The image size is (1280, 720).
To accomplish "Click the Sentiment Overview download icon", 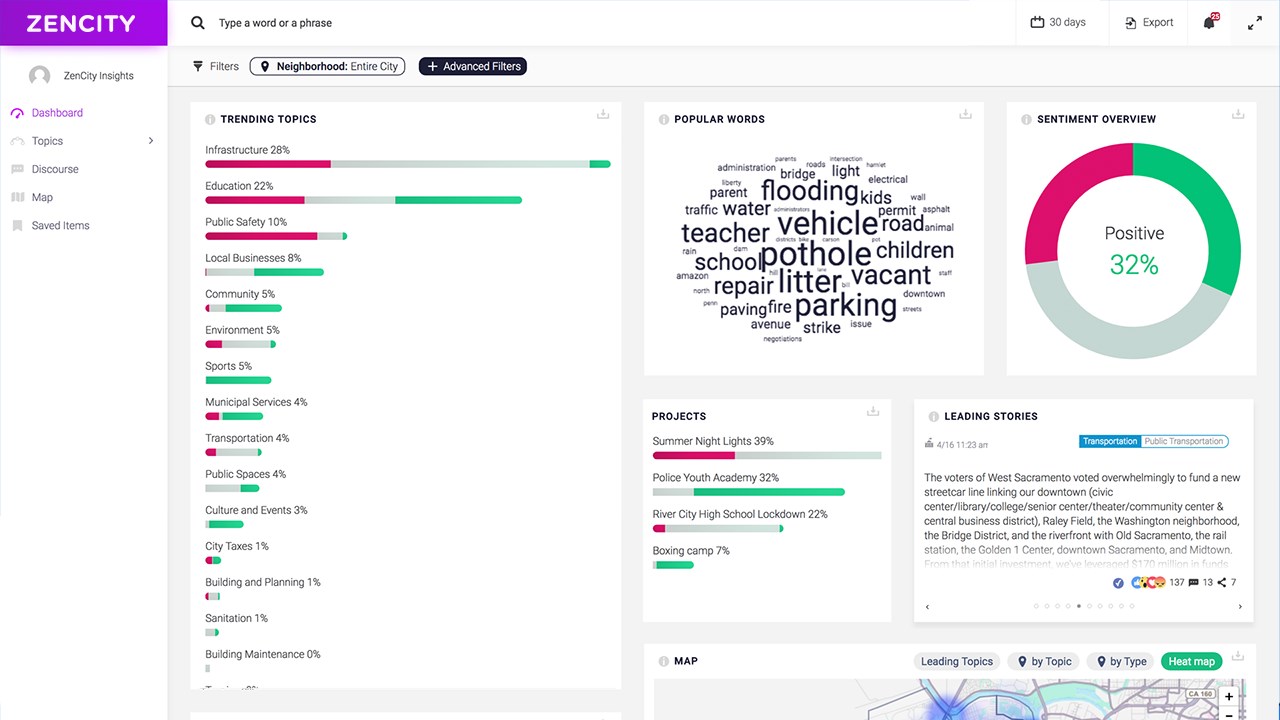I will point(1238,115).
